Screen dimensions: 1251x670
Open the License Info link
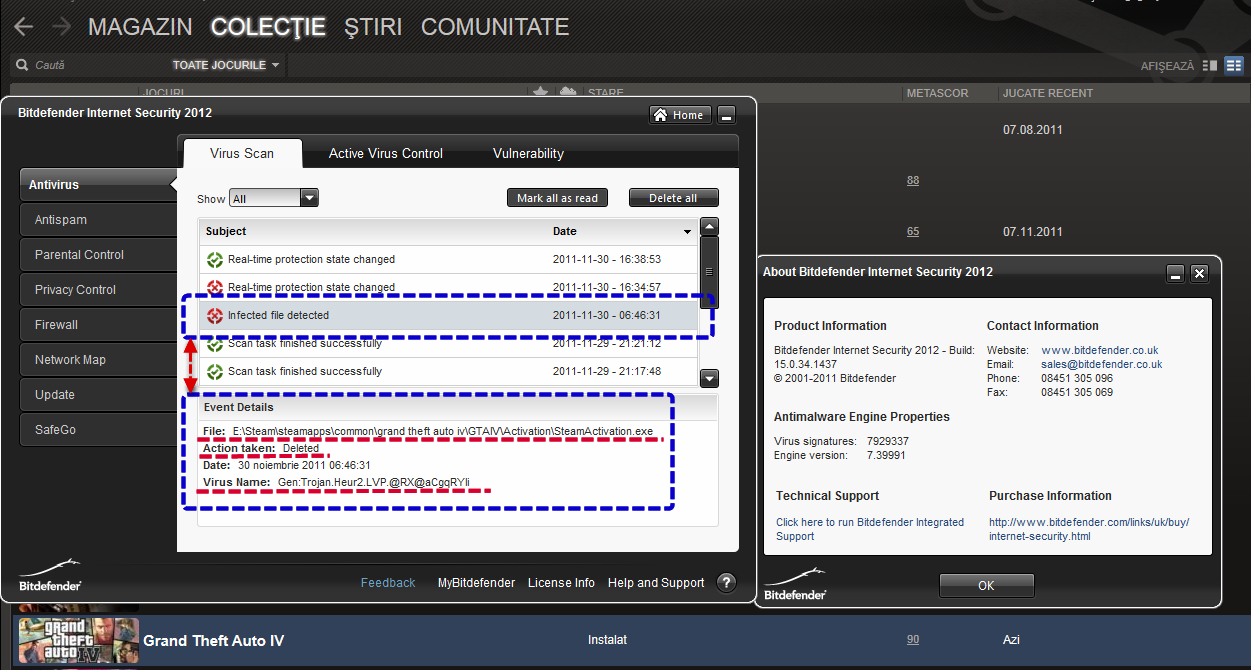click(x=561, y=583)
